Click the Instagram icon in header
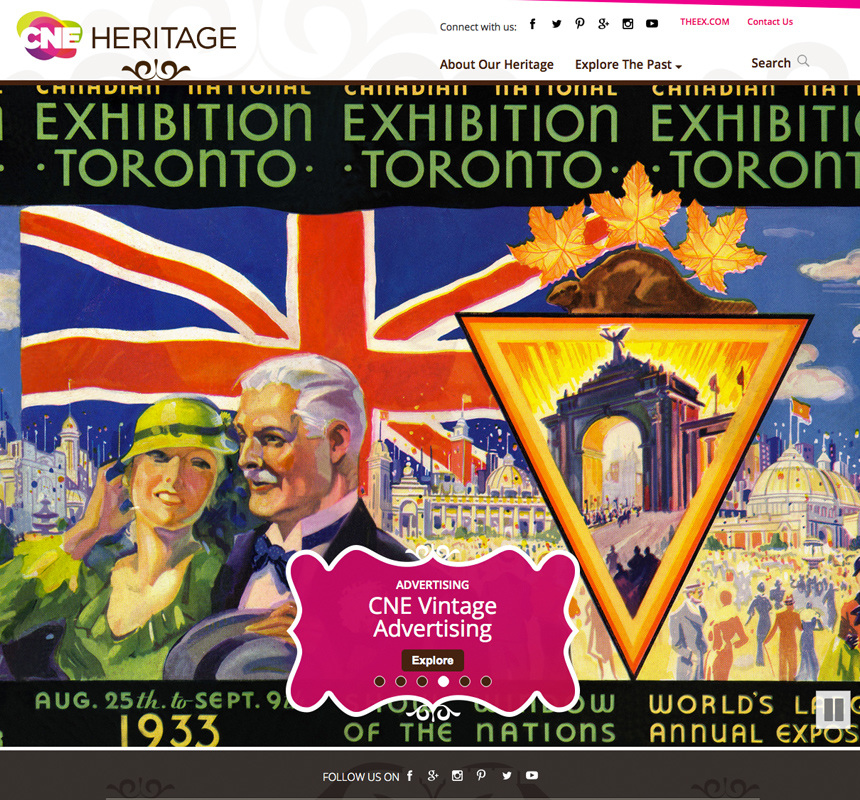The width and height of the screenshot is (860, 800). (628, 24)
